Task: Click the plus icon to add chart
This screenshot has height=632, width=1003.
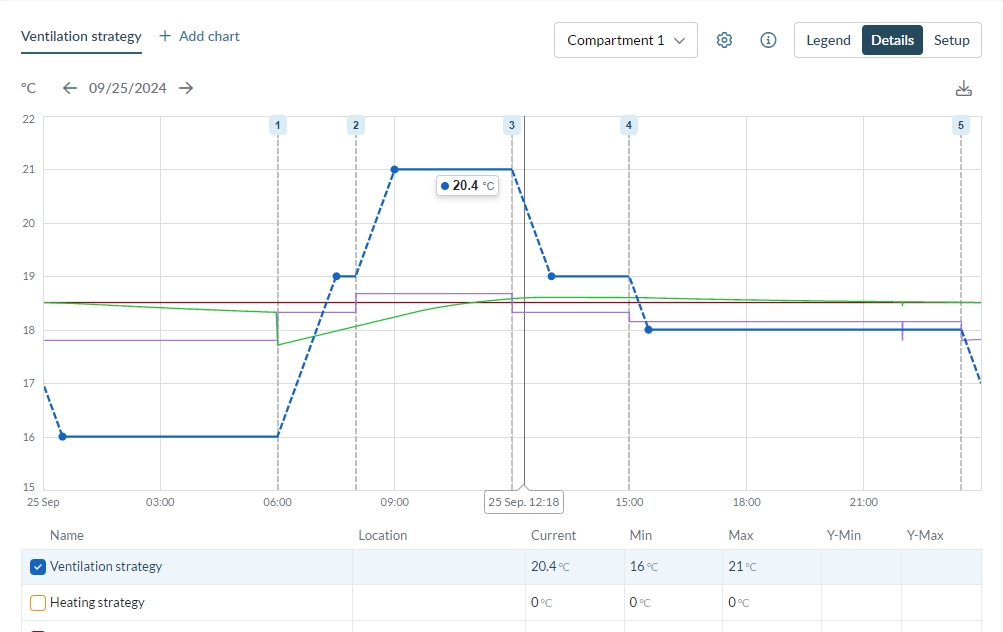Action: coord(165,36)
